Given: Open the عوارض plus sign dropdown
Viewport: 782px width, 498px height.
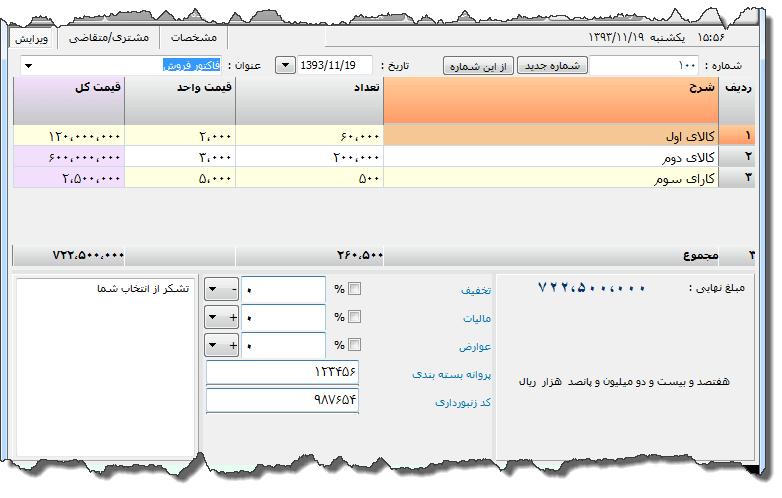Looking at the screenshot, I should [221, 345].
